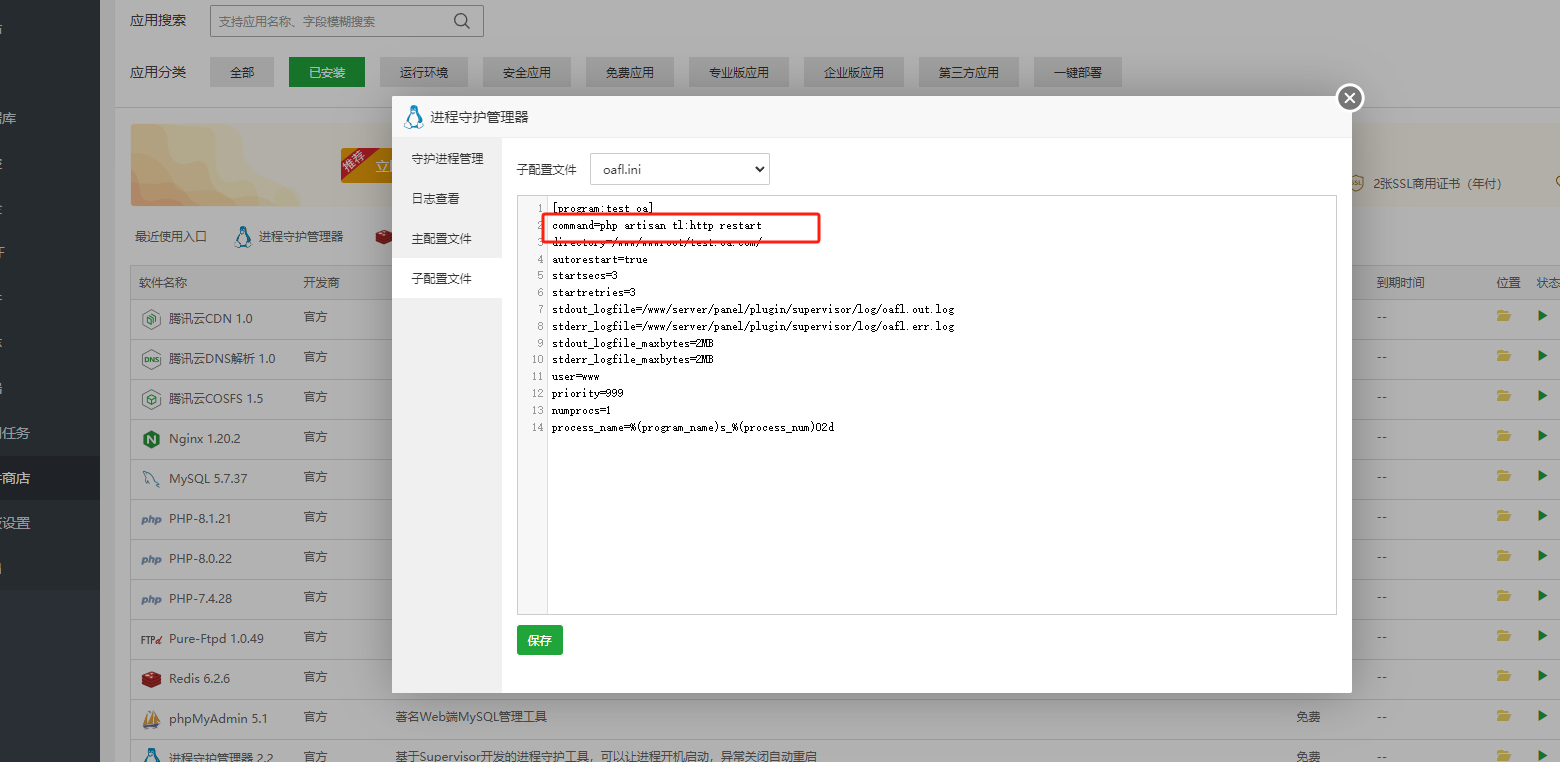
Task: Open the 主配置文件 tab
Action: click(x=441, y=239)
